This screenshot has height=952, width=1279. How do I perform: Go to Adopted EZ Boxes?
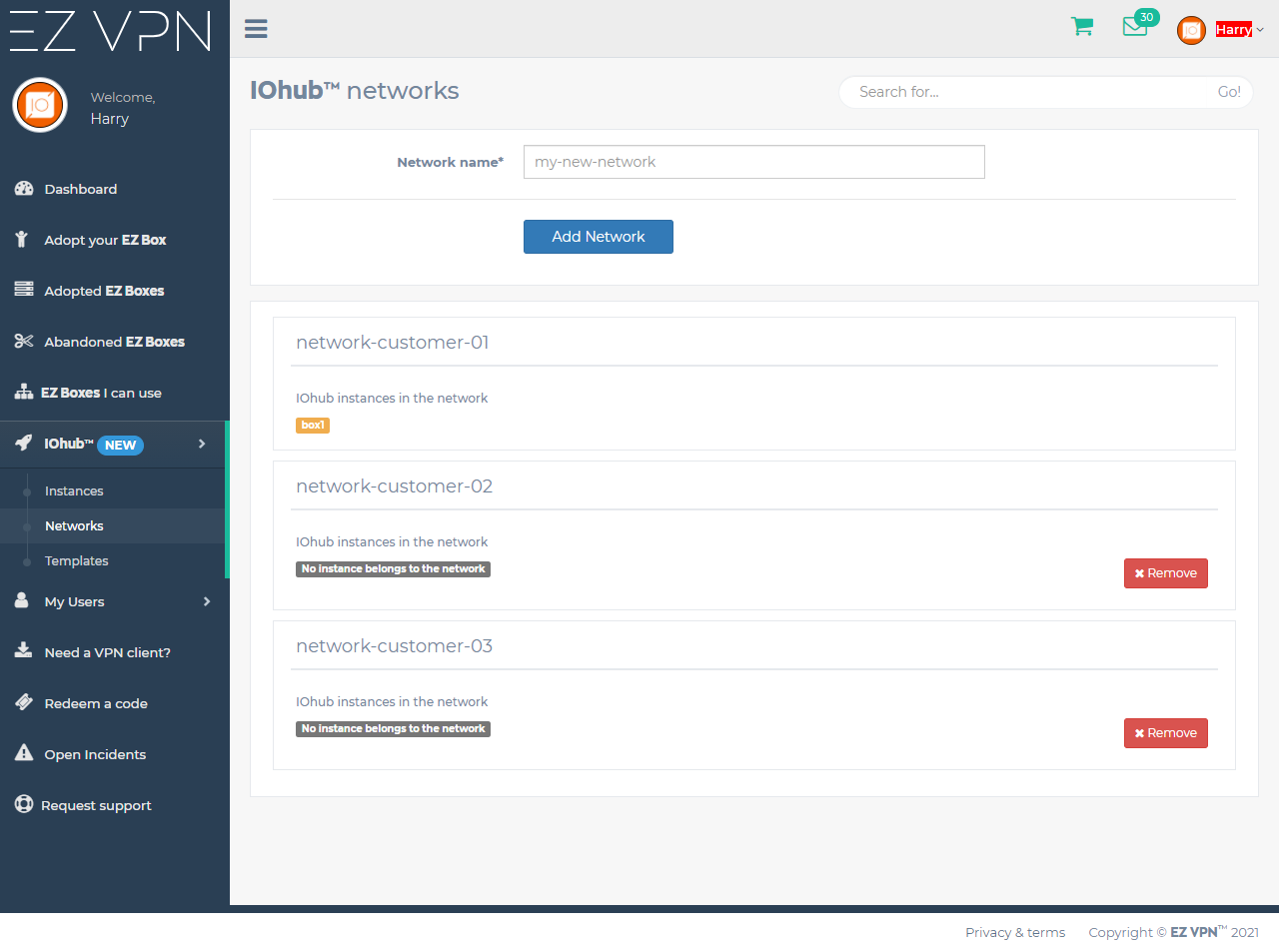[104, 291]
